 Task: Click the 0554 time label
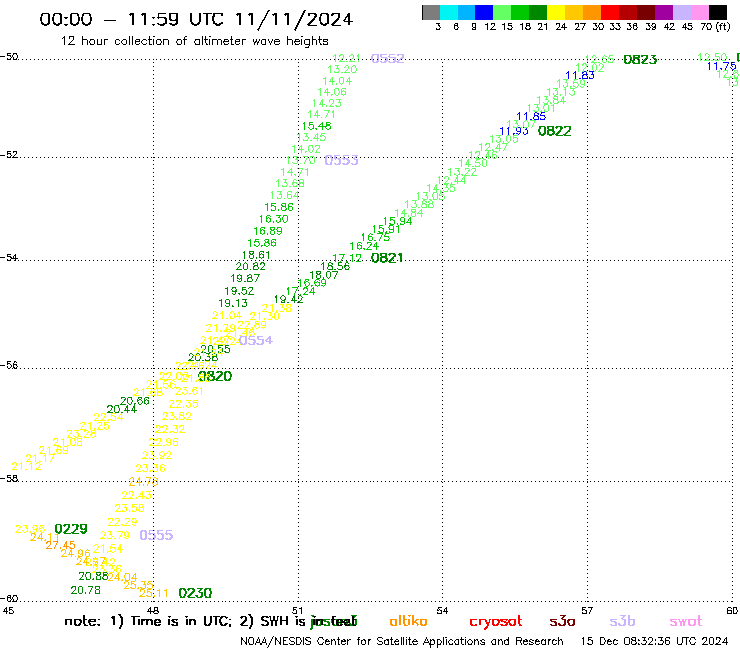(x=256, y=340)
